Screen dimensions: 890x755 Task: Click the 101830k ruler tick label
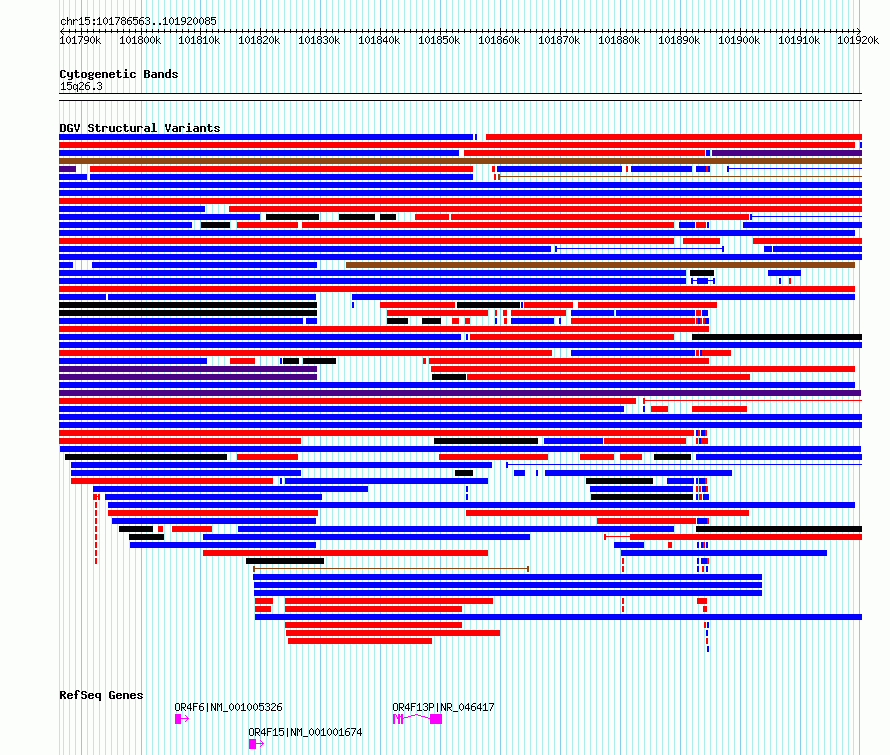[x=320, y=40]
